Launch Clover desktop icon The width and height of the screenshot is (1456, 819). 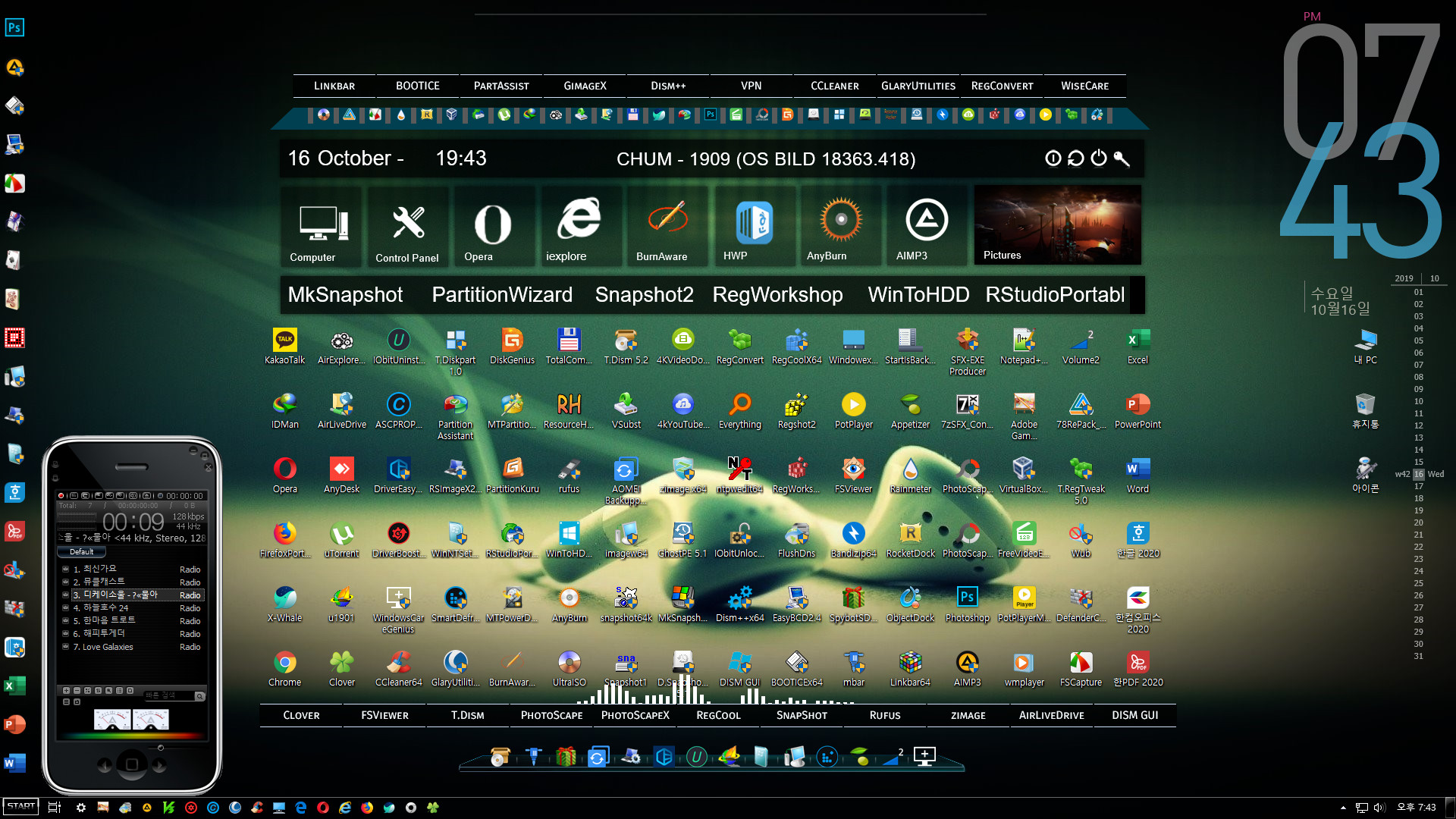[341, 668]
